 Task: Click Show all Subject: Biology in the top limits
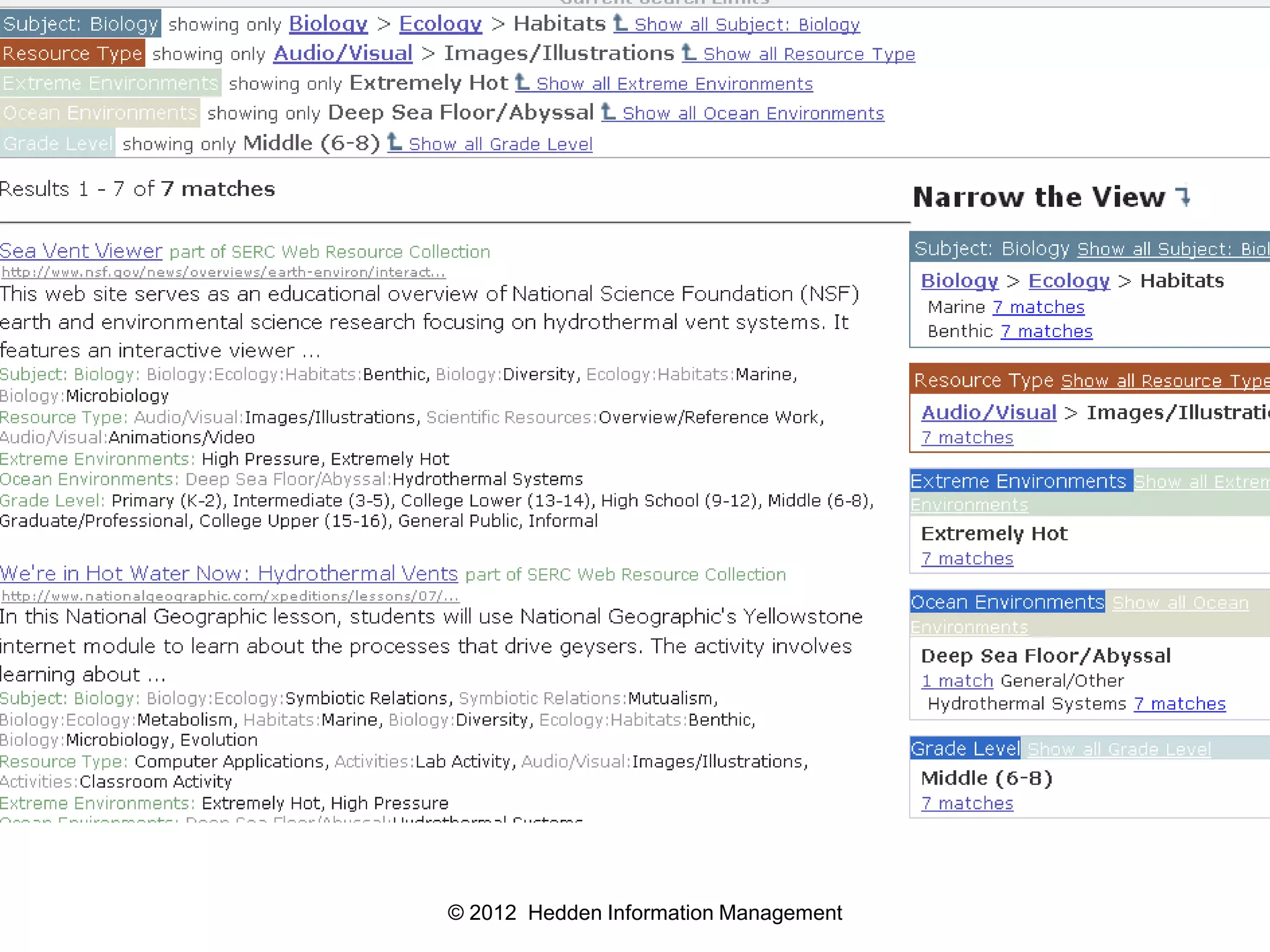[747, 25]
